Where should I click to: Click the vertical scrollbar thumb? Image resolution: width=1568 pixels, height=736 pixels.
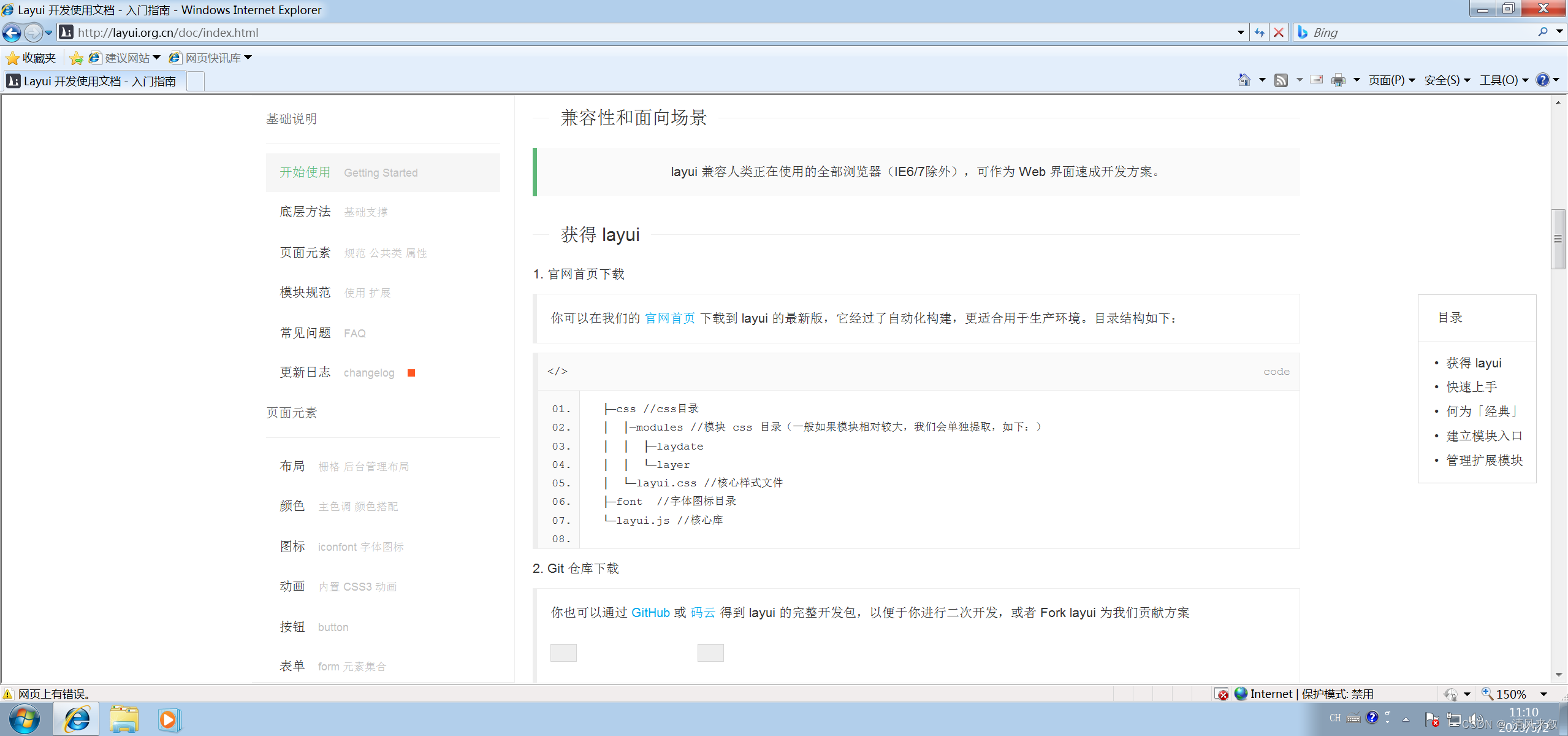(x=1558, y=239)
